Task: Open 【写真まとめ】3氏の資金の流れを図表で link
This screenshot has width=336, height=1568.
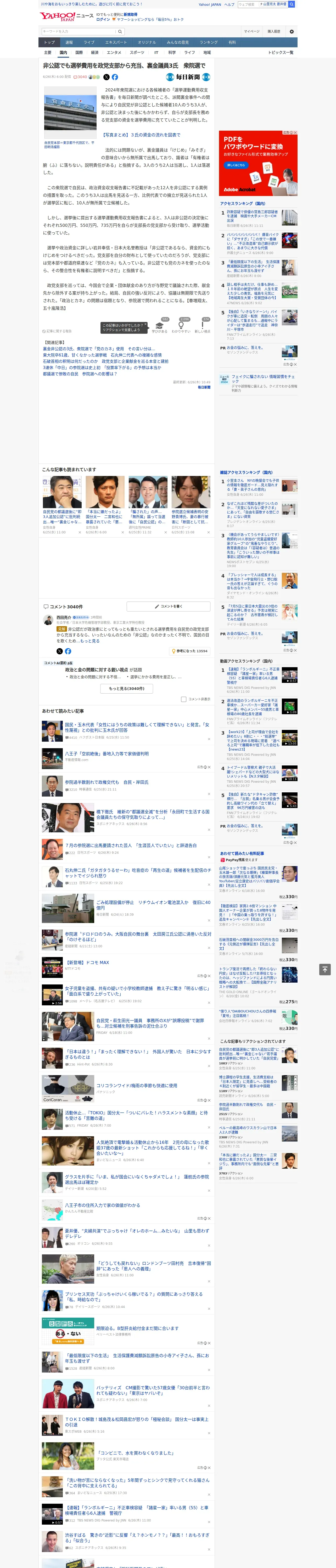Action: [x=140, y=135]
